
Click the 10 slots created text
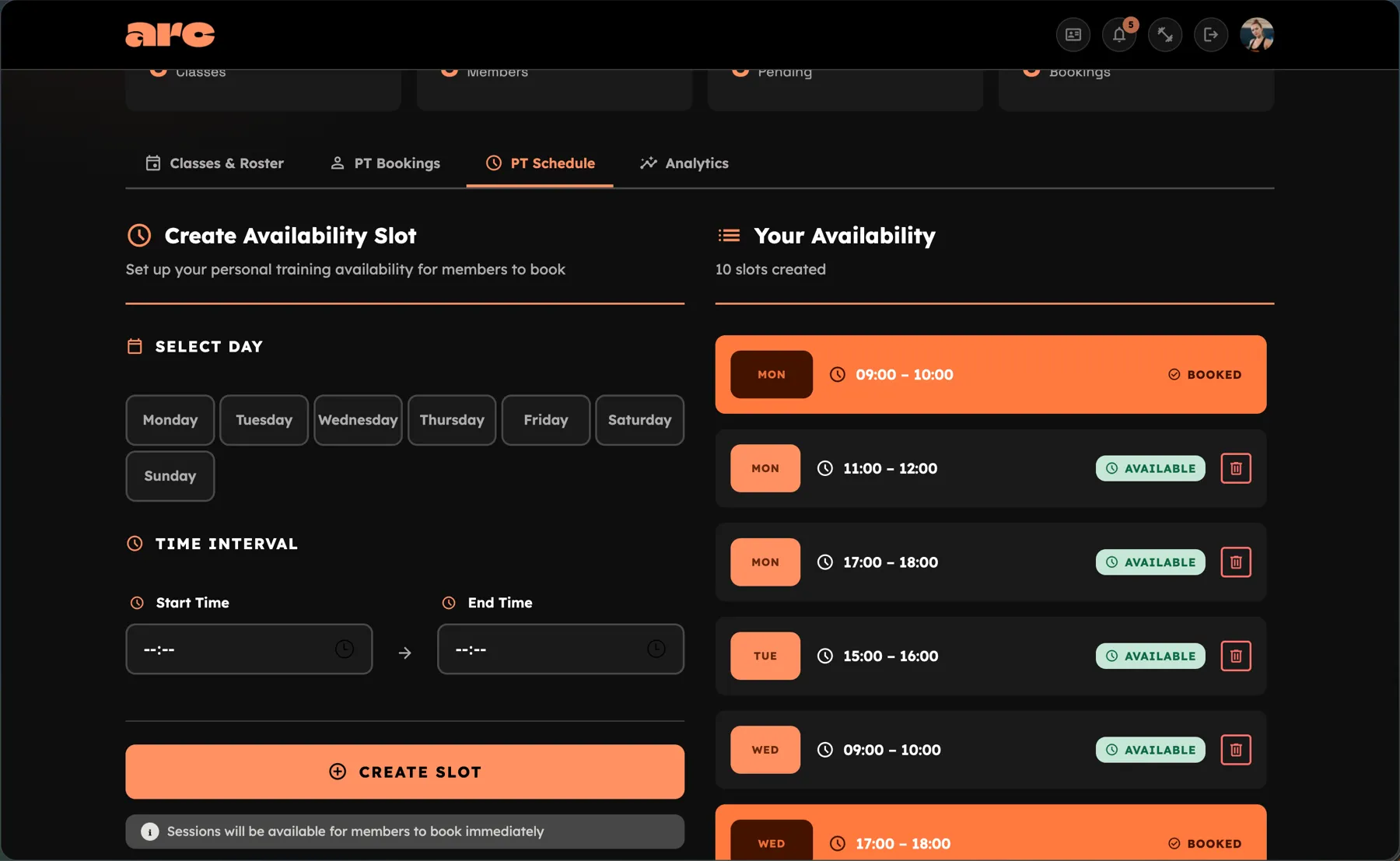click(x=771, y=270)
